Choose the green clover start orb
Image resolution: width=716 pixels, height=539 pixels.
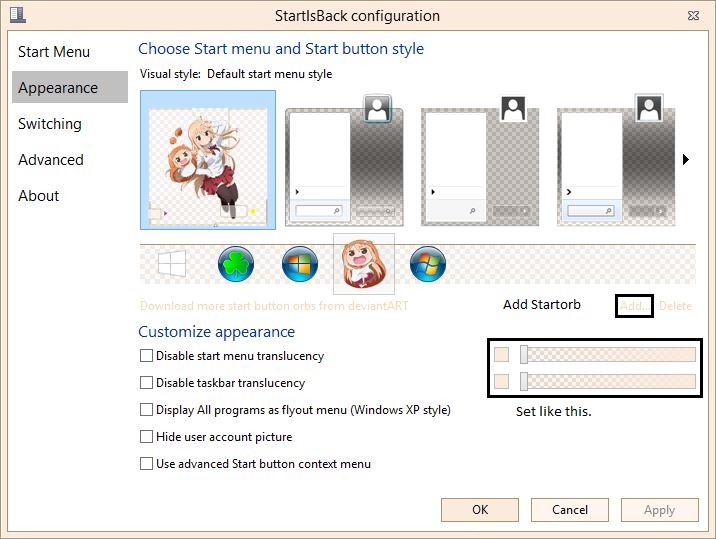click(236, 264)
